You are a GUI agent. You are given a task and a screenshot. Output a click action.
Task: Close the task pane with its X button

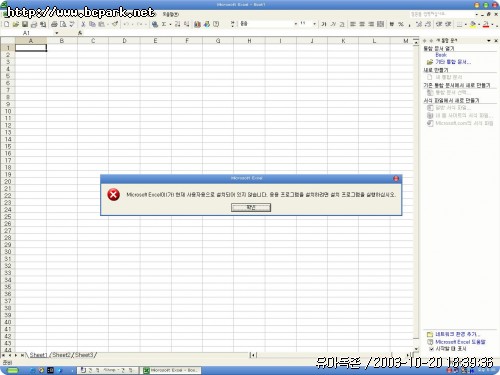coord(496,41)
